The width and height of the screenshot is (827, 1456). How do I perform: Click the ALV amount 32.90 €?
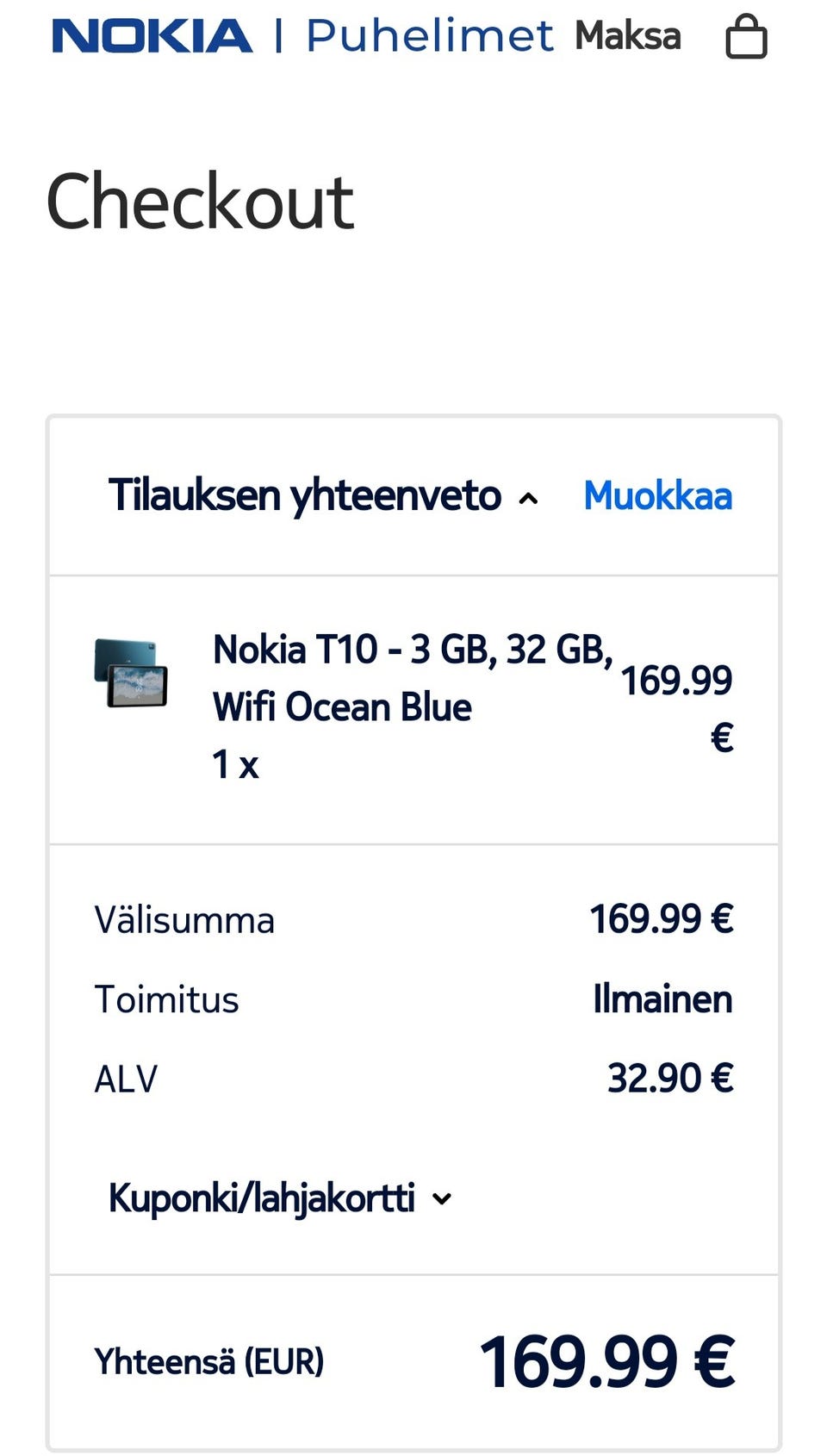669,1079
